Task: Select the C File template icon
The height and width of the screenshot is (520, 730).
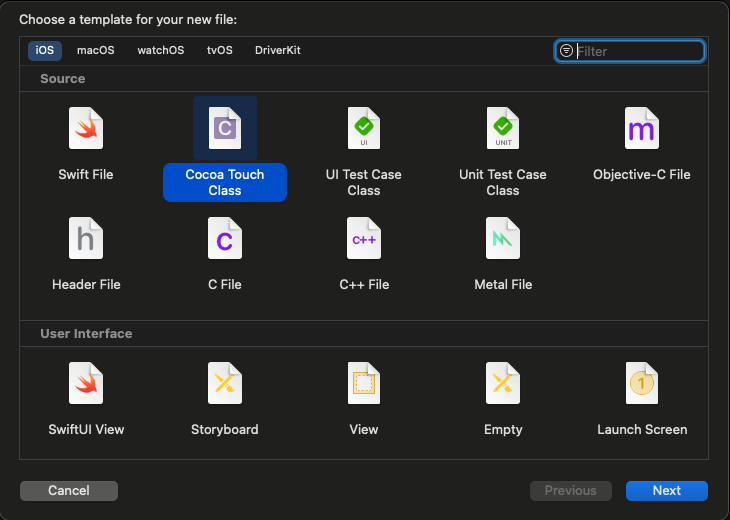Action: tap(225, 238)
